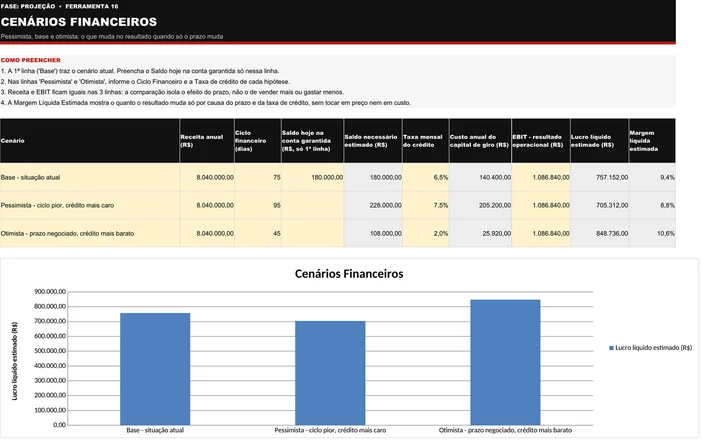The height and width of the screenshot is (441, 702).
Task: Click the 7,5% credit rate cell
Action: pos(426,205)
